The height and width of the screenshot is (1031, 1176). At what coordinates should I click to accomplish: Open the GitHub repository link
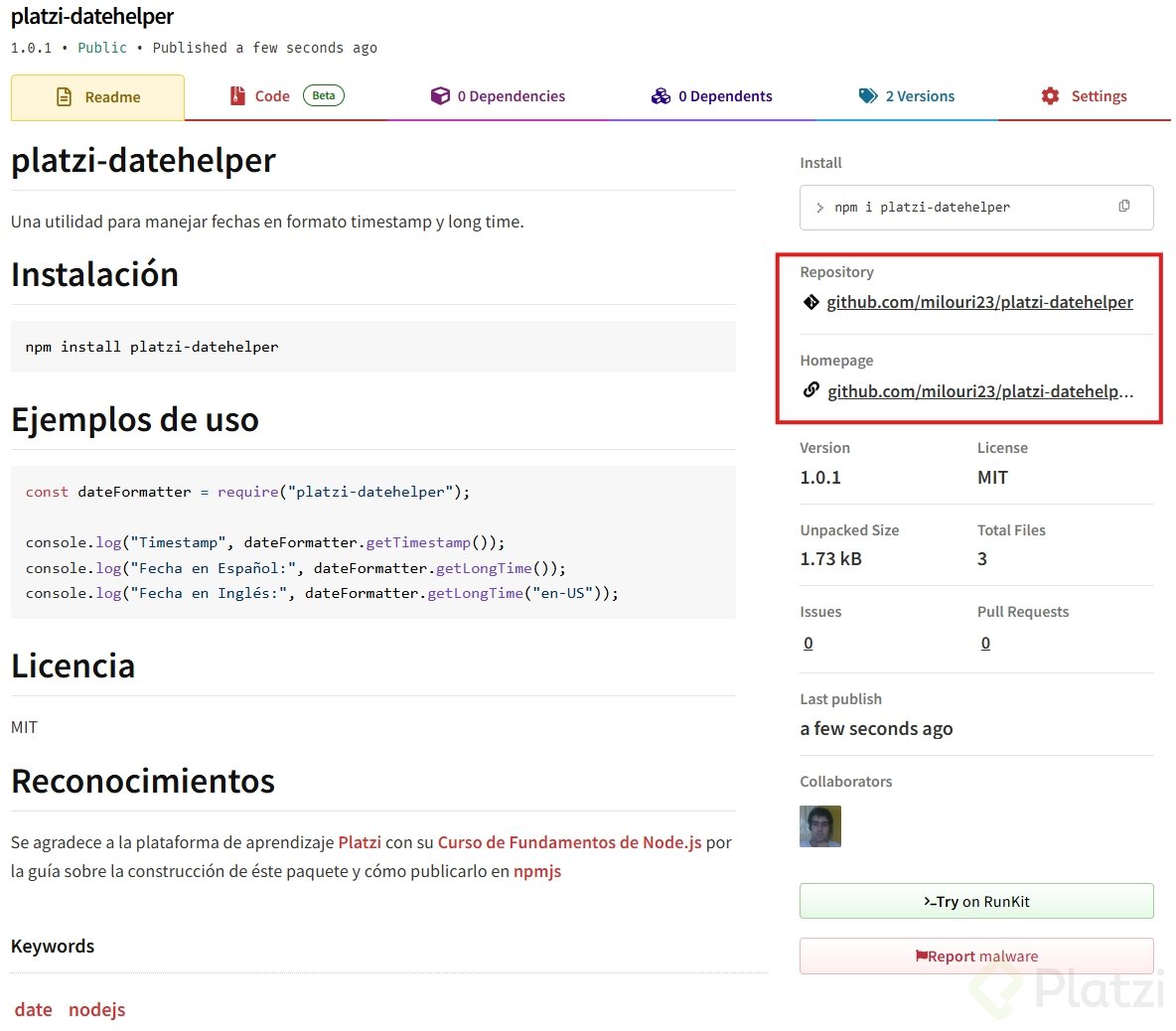click(979, 302)
